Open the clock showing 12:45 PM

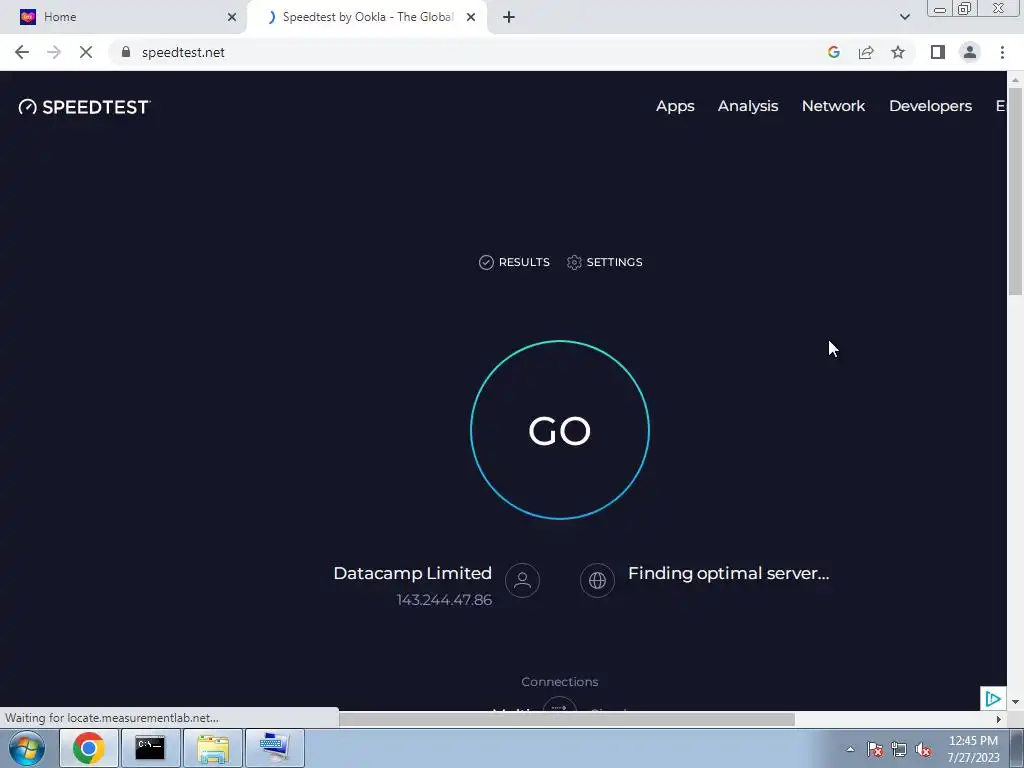(973, 749)
